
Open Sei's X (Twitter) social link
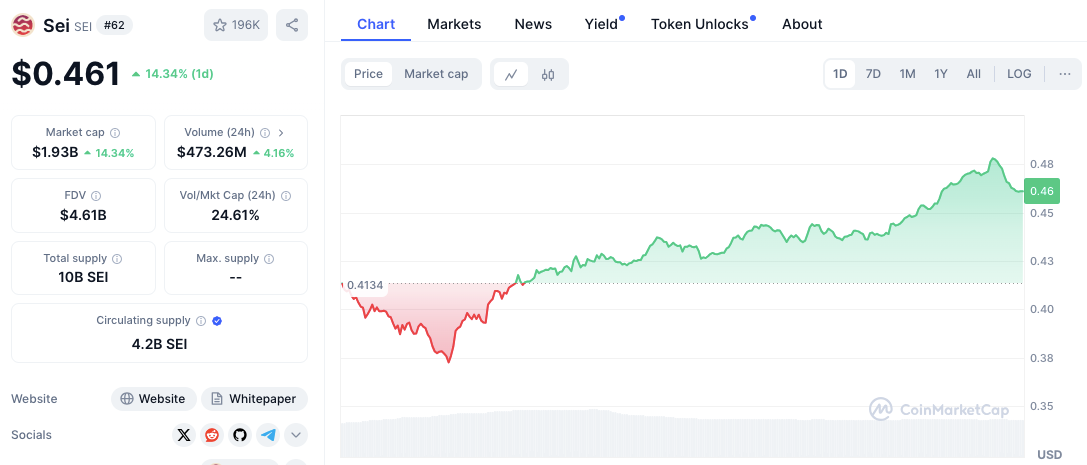click(184, 435)
